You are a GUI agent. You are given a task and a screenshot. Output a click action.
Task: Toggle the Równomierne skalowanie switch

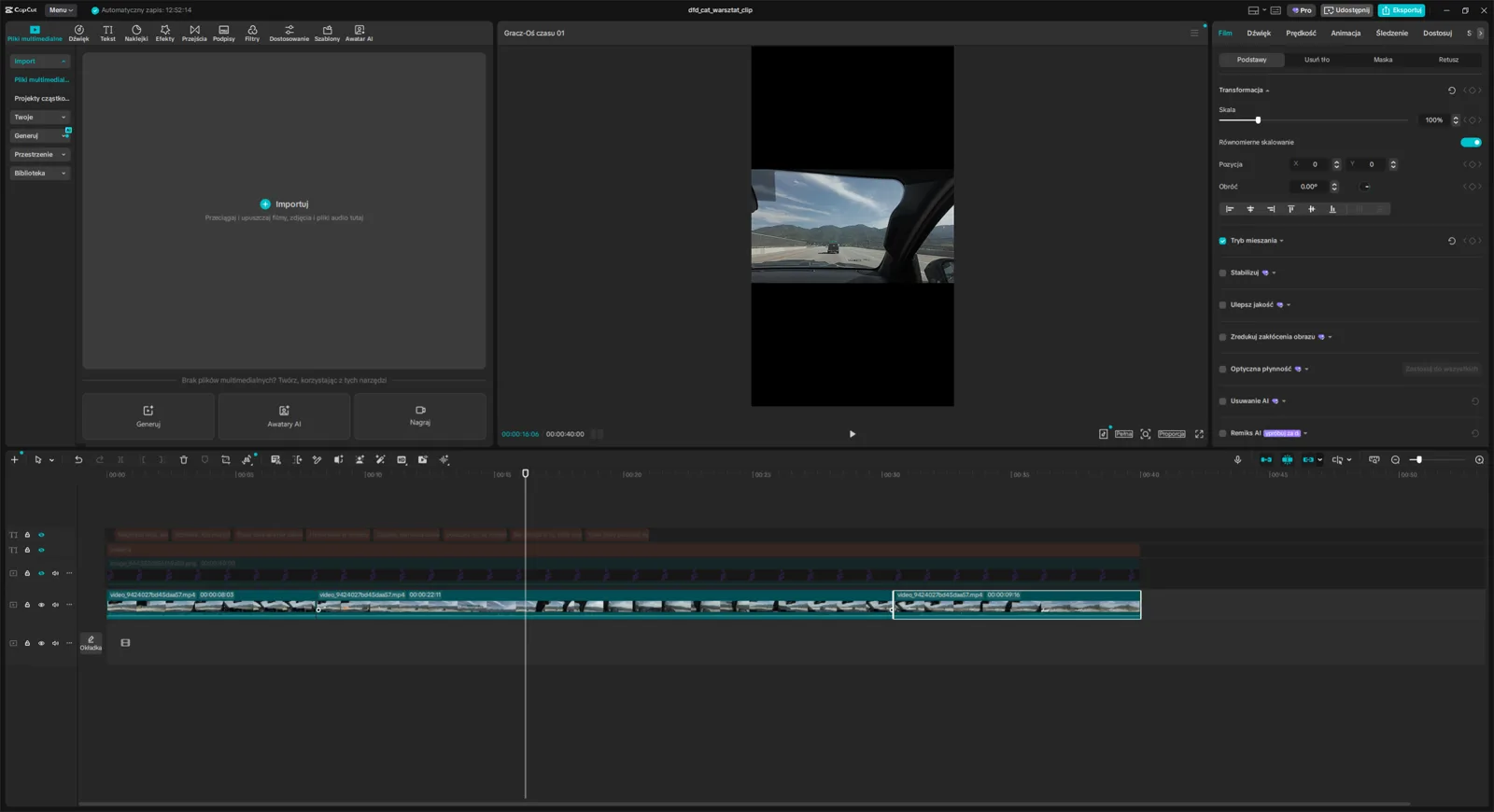click(1471, 143)
